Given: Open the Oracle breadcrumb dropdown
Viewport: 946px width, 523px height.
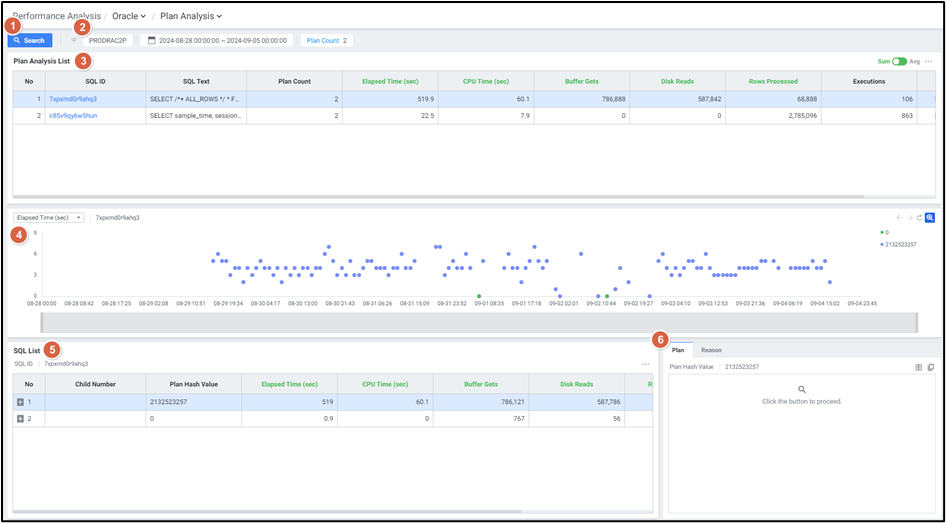Looking at the screenshot, I should coord(129,16).
